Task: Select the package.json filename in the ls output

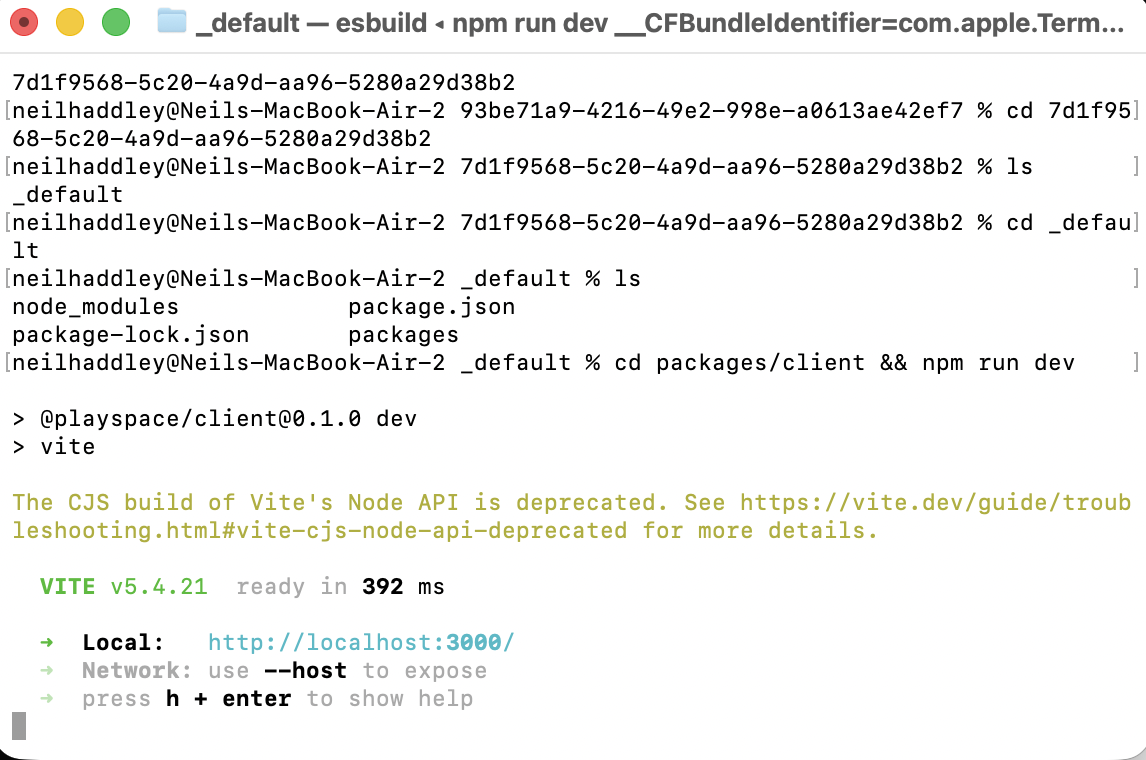Action: pos(431,306)
